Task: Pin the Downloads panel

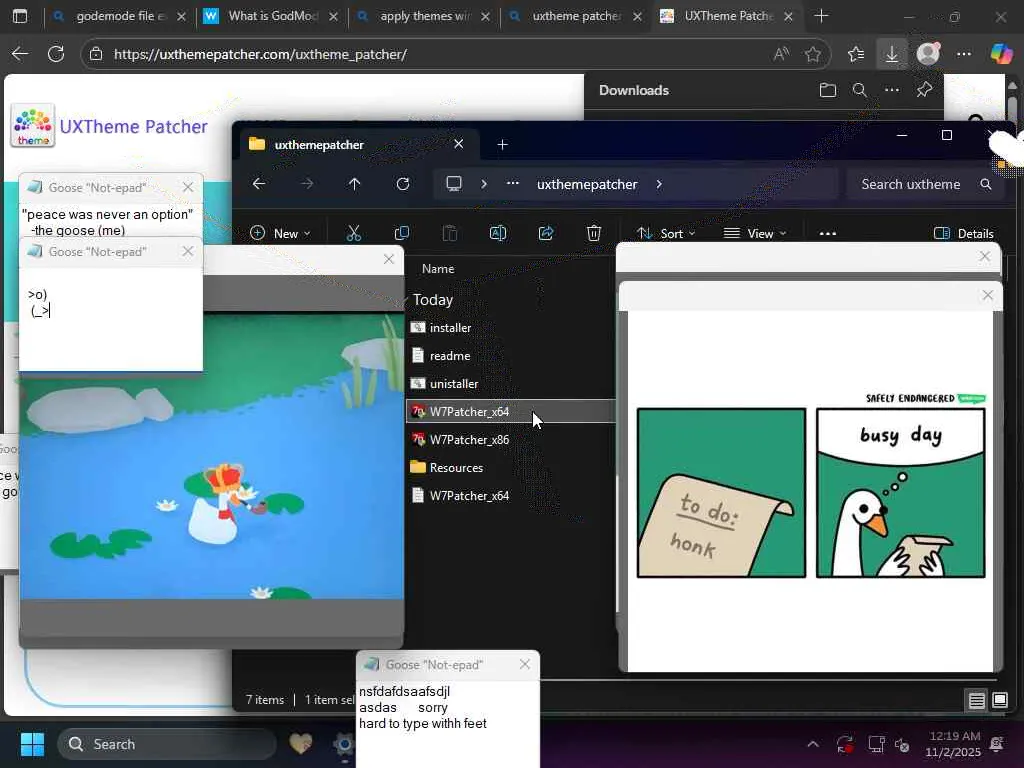Action: tap(924, 90)
